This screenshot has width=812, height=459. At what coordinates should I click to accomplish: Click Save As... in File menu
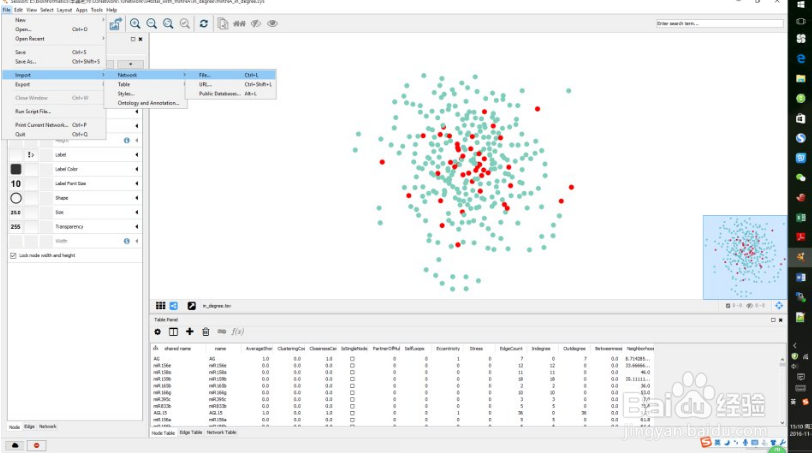click(54, 62)
